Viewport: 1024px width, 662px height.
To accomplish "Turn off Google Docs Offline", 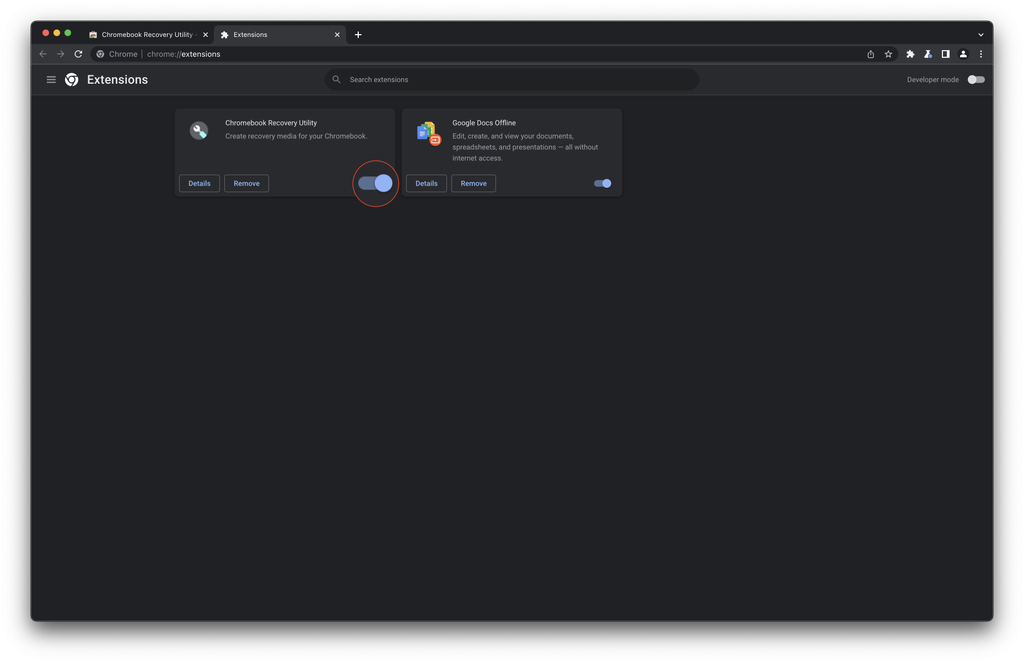I will (x=601, y=183).
